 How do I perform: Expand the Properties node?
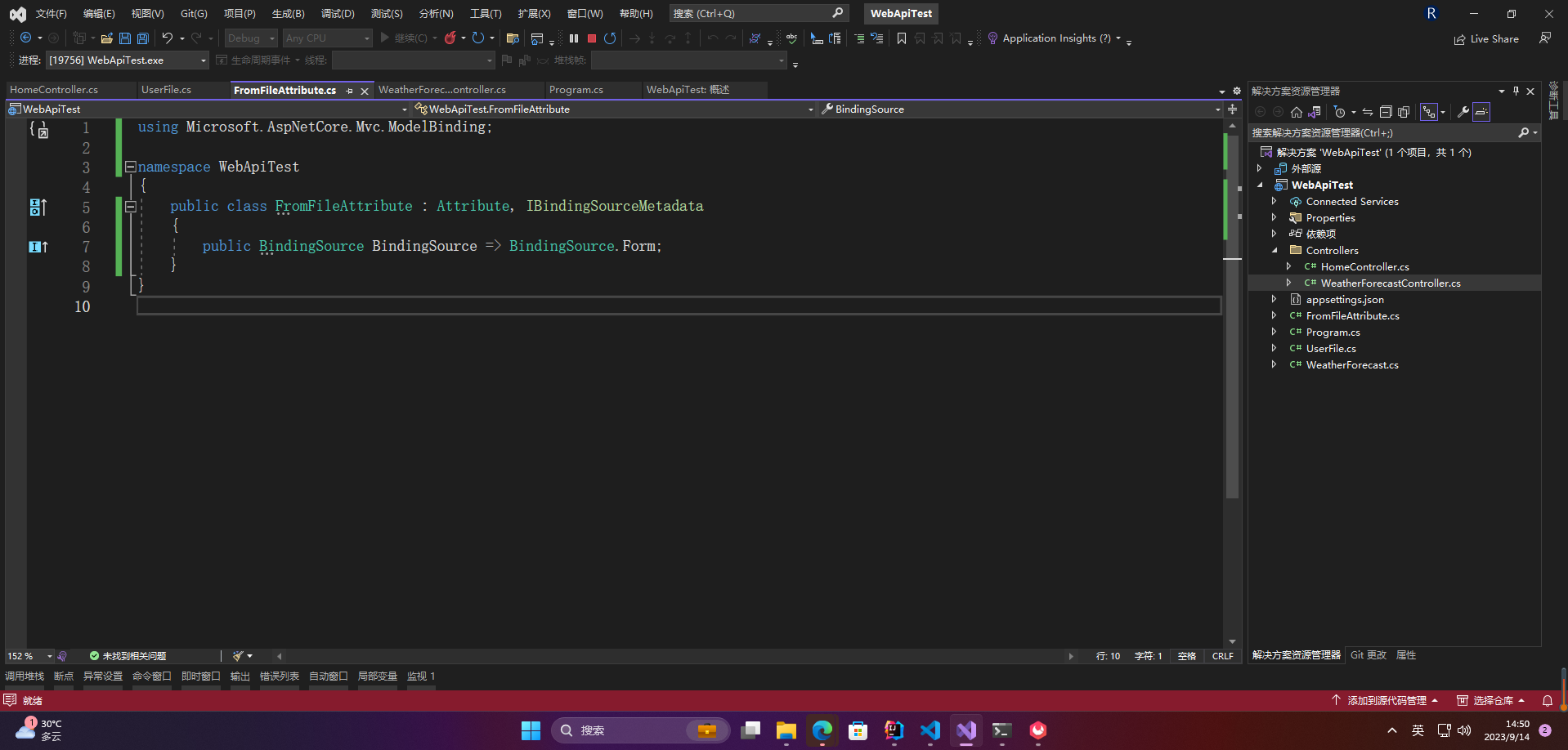pos(1275,218)
